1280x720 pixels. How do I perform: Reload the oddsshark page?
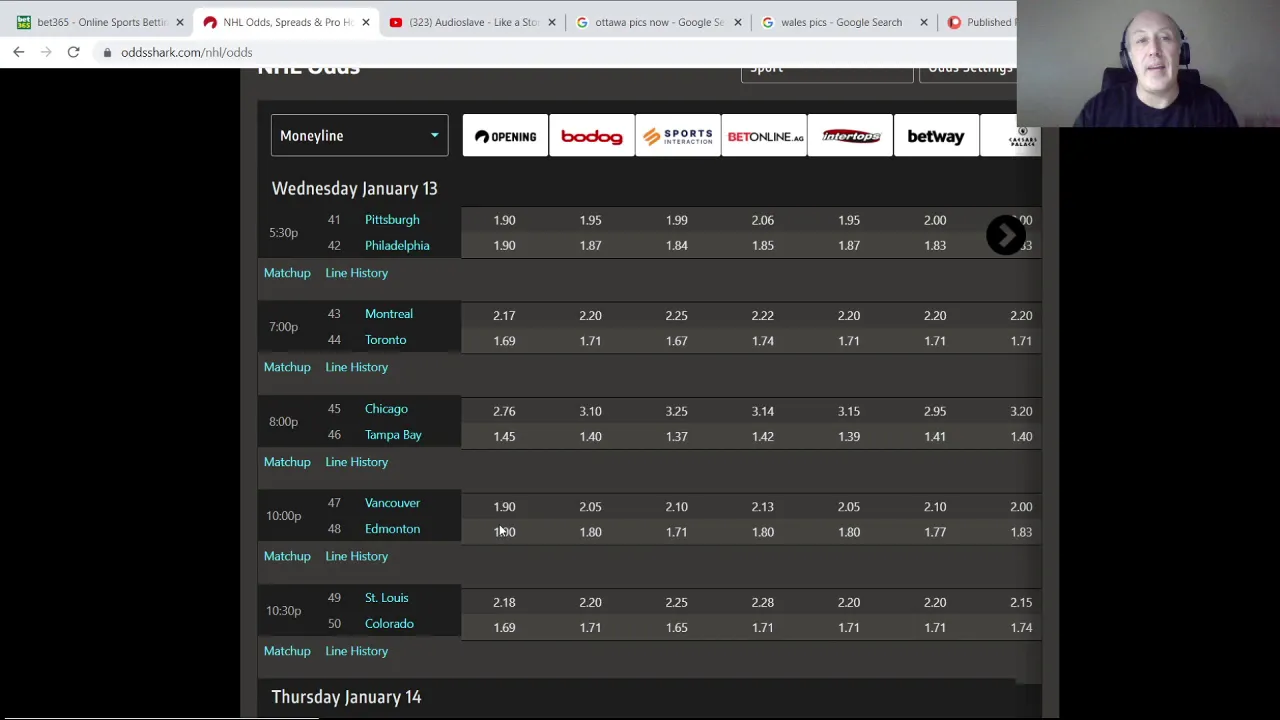[x=73, y=52]
